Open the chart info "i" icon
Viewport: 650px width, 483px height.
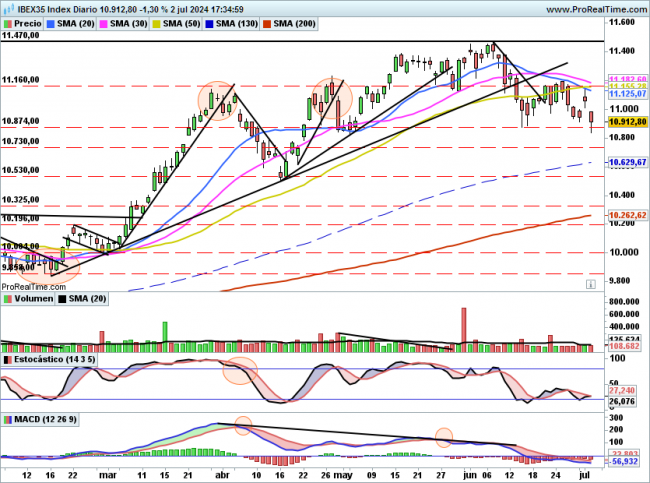tap(591, 284)
